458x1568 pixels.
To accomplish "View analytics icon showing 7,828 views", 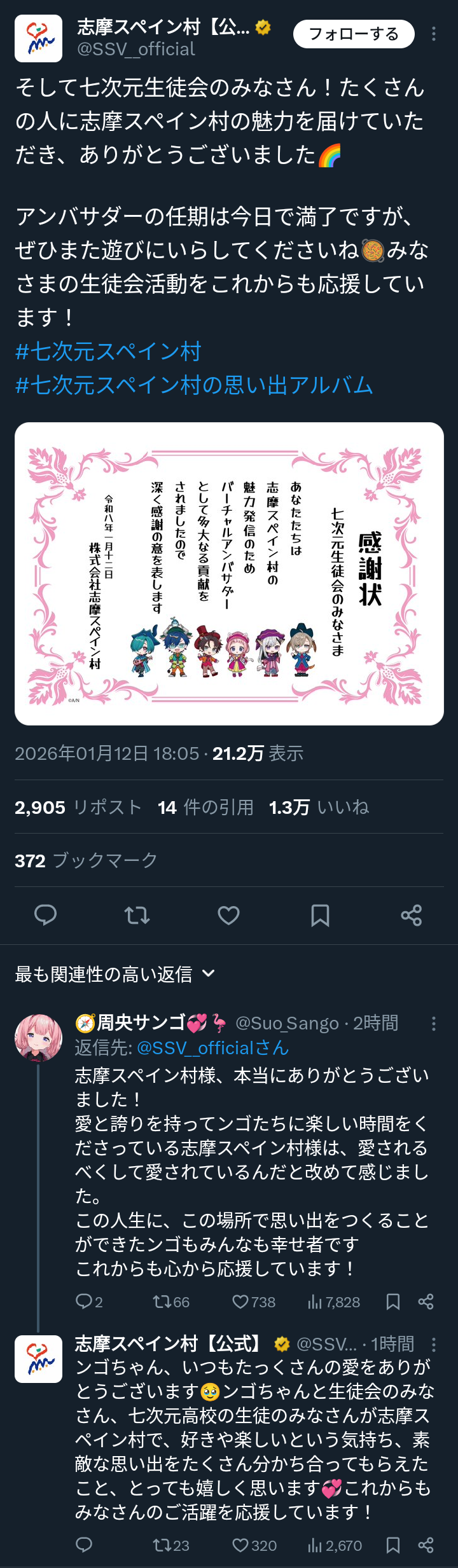I will pyautogui.click(x=334, y=1302).
